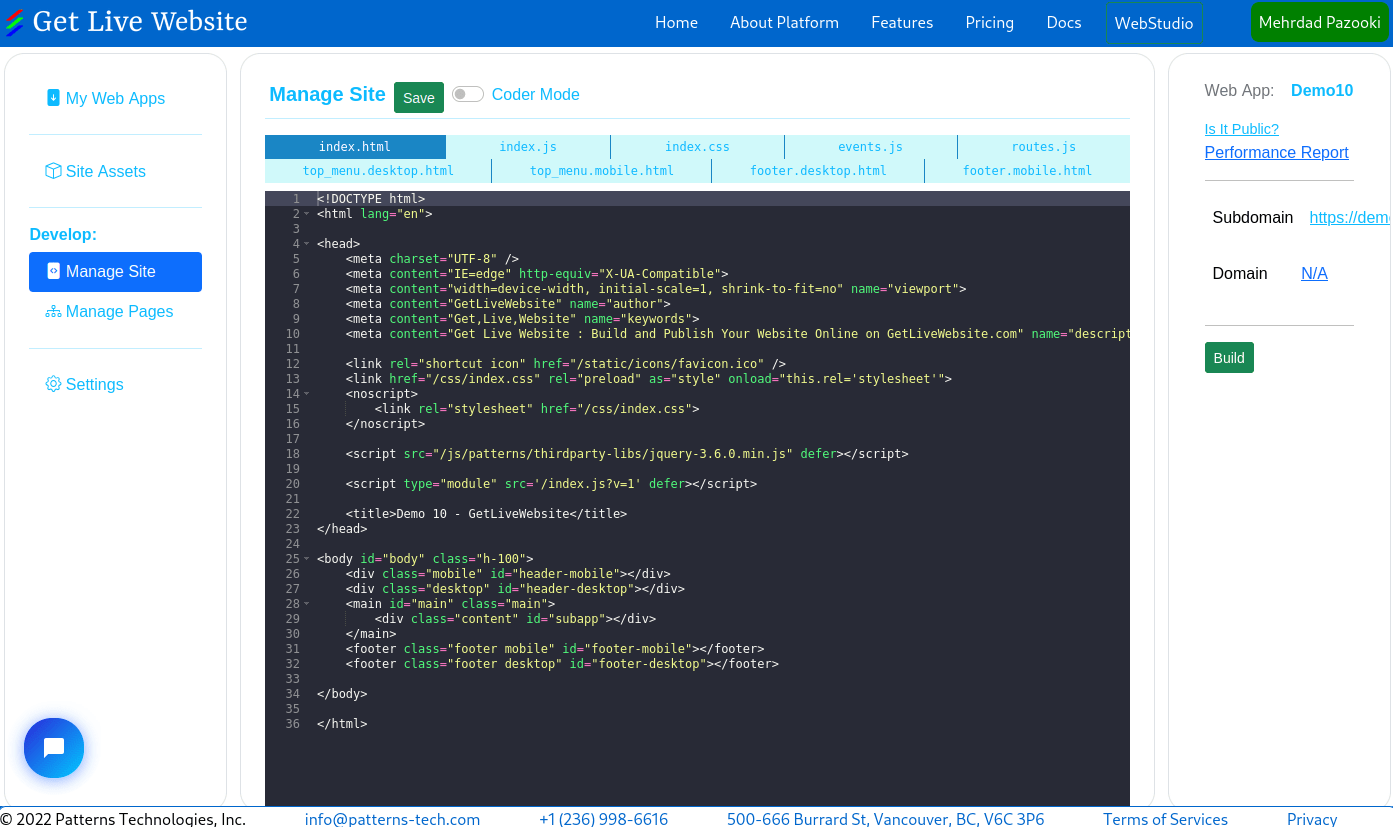Click the Get Live Website title text

pyautogui.click(x=140, y=21)
